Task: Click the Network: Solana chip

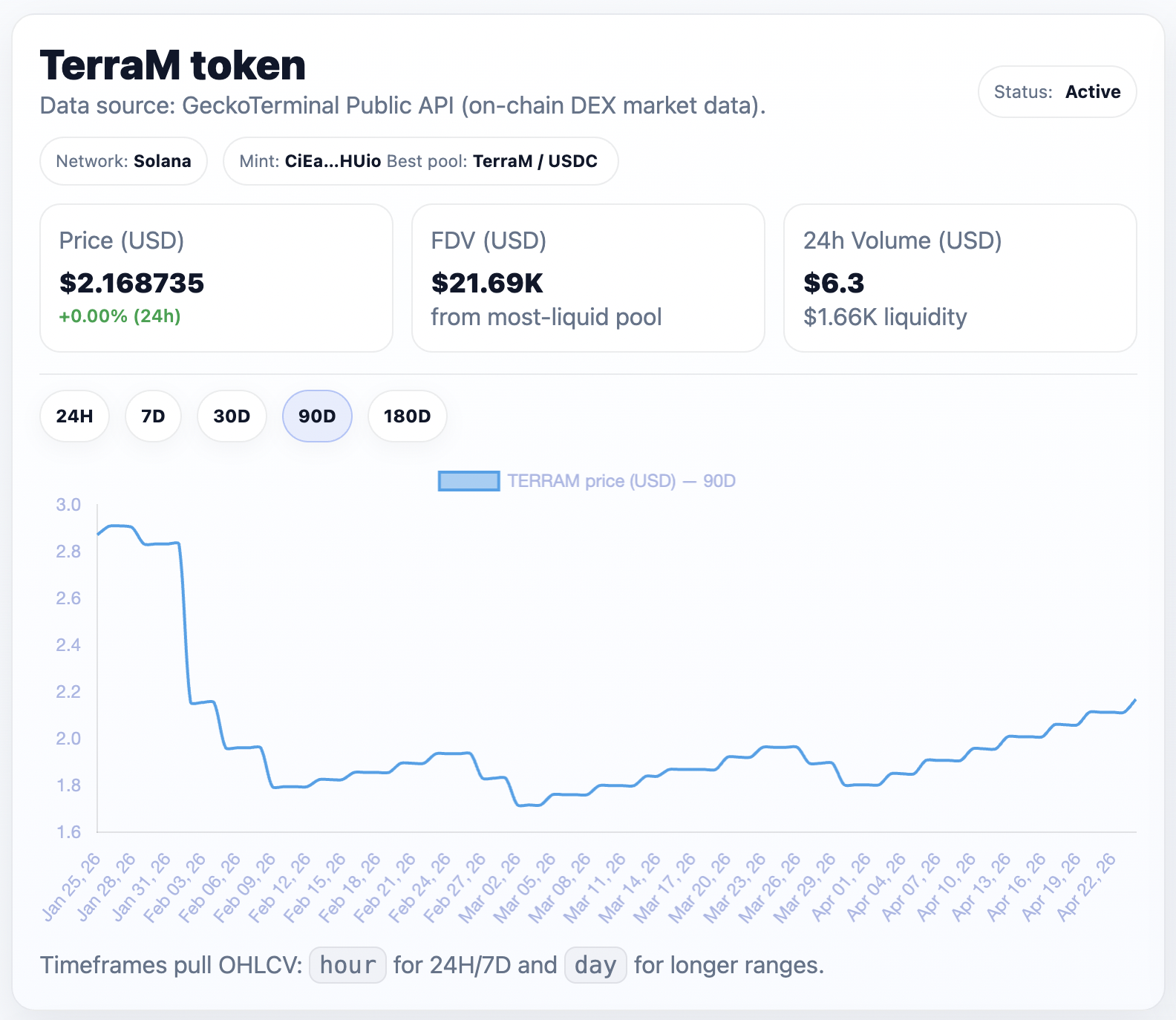Action: 123,161
